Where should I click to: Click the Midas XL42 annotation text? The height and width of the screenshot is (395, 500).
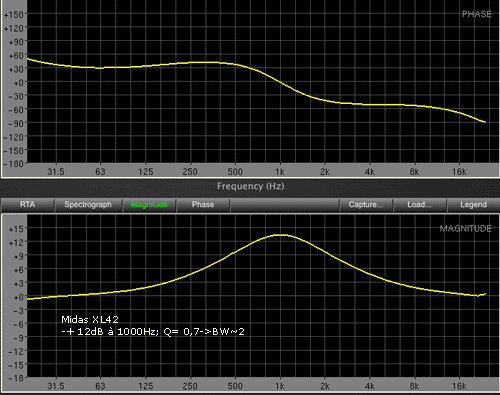click(90, 320)
